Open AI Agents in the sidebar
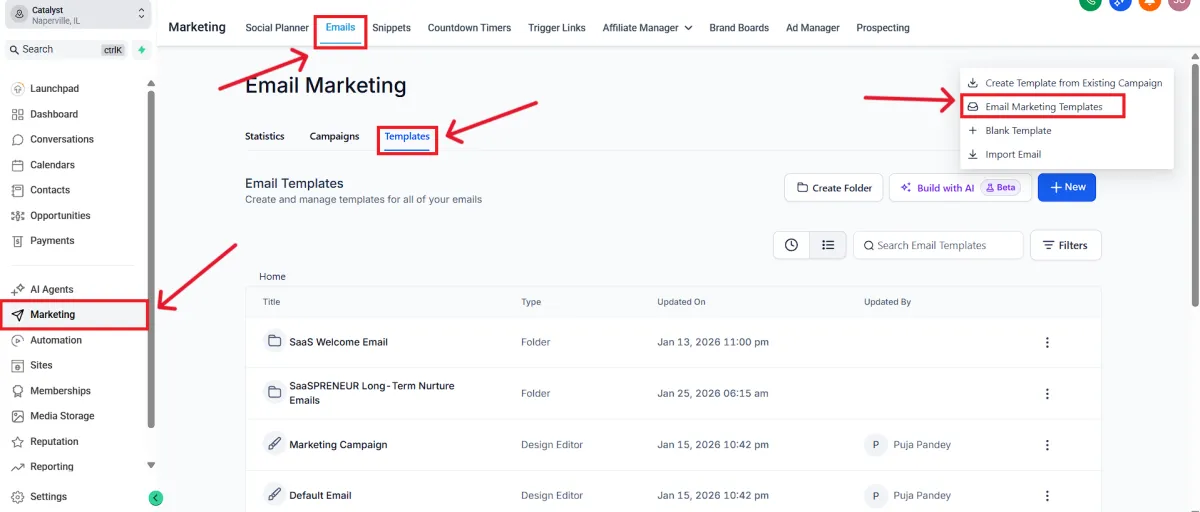The image size is (1200, 512). pos(51,289)
